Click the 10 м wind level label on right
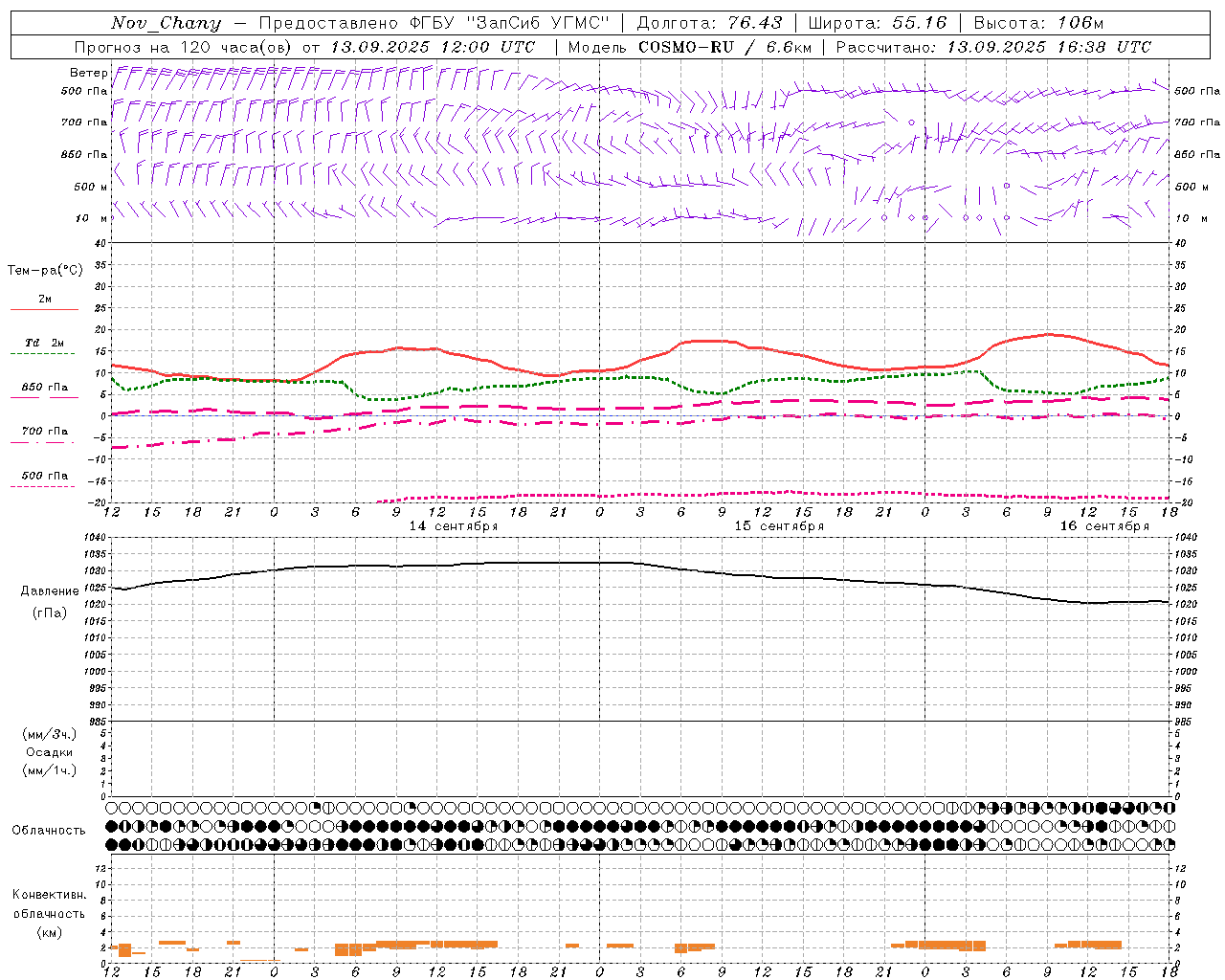Screen dimensions: 1225x980 1192,218
